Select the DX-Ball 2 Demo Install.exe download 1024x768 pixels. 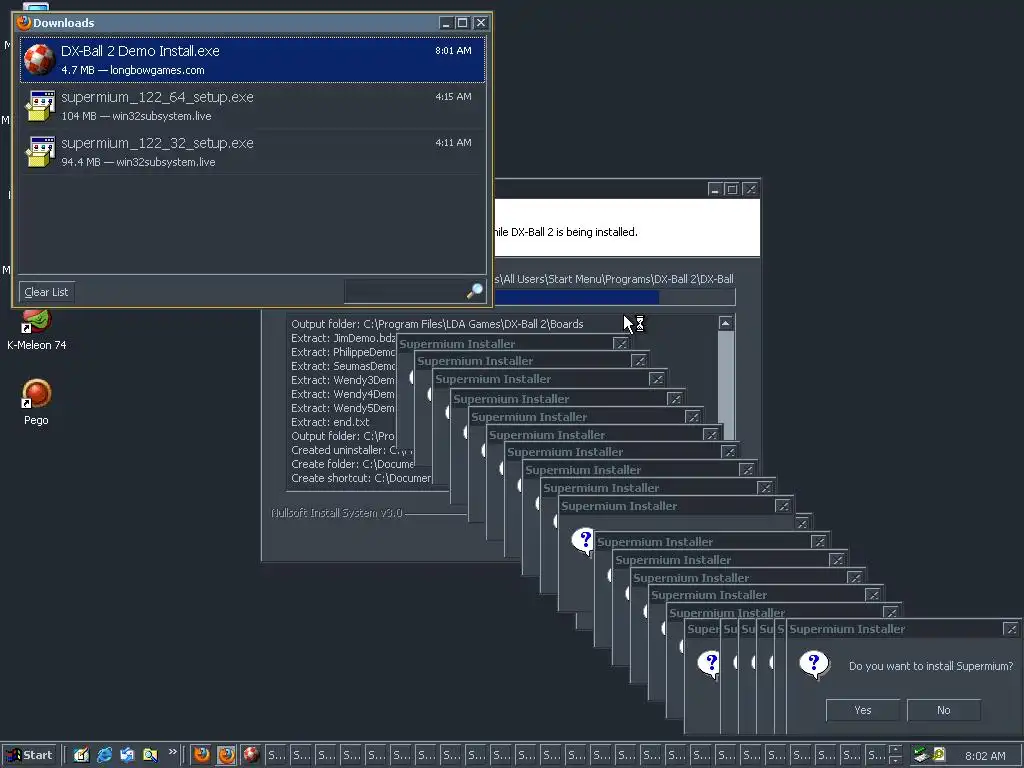pyautogui.click(x=252, y=59)
